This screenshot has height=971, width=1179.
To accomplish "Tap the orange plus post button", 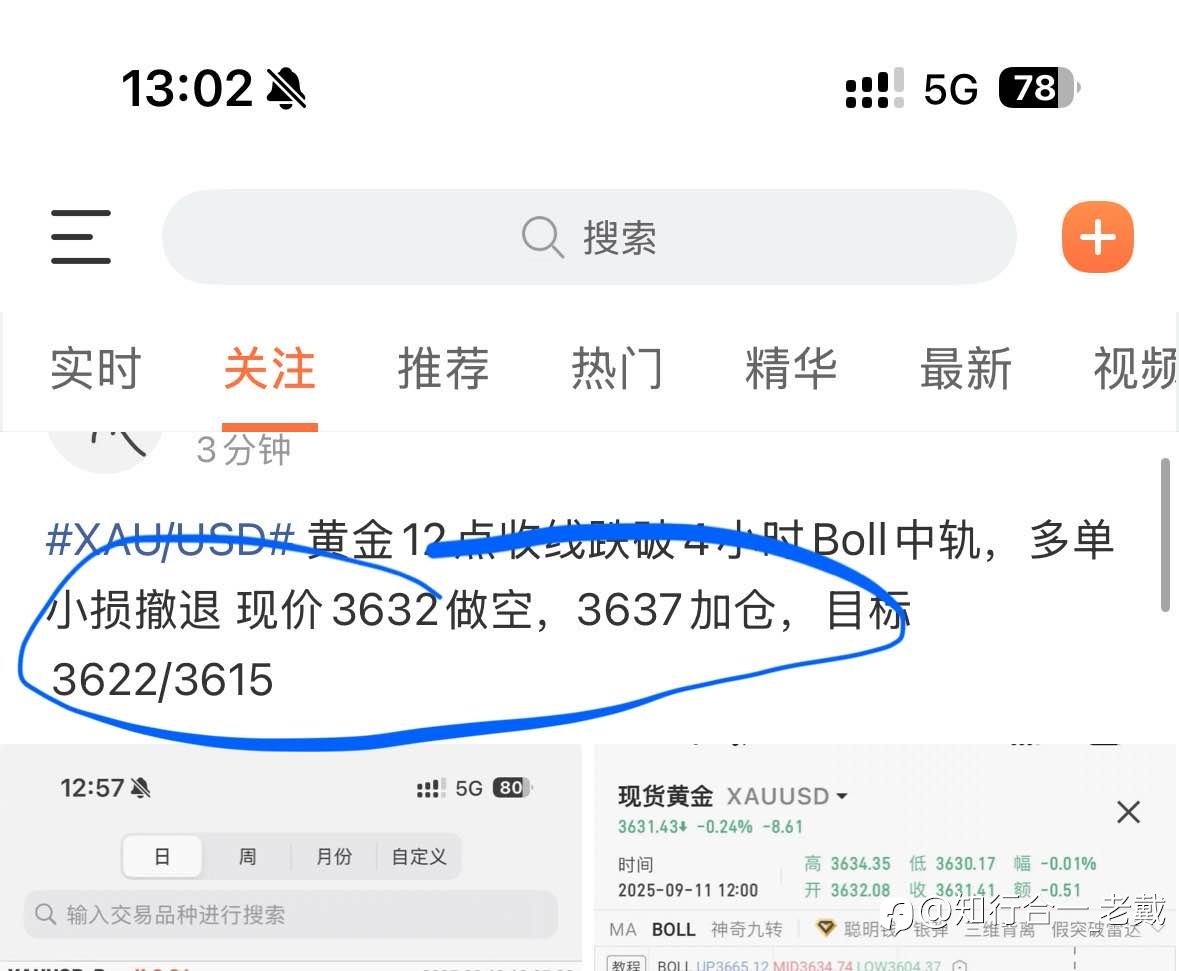I will [1097, 237].
